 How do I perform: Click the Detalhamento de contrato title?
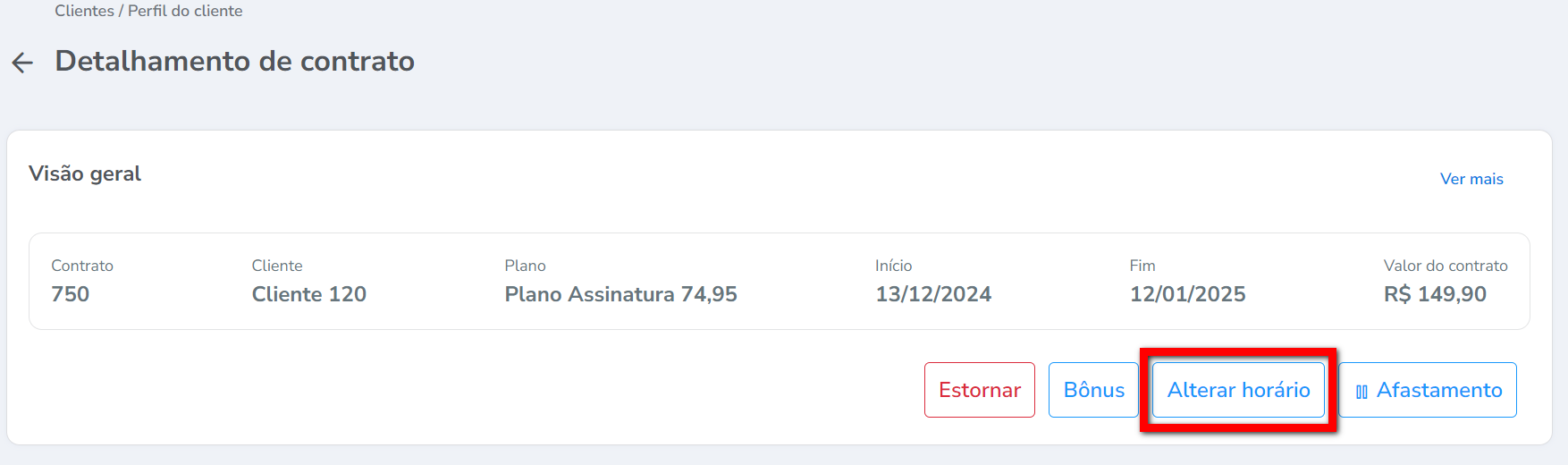[234, 61]
